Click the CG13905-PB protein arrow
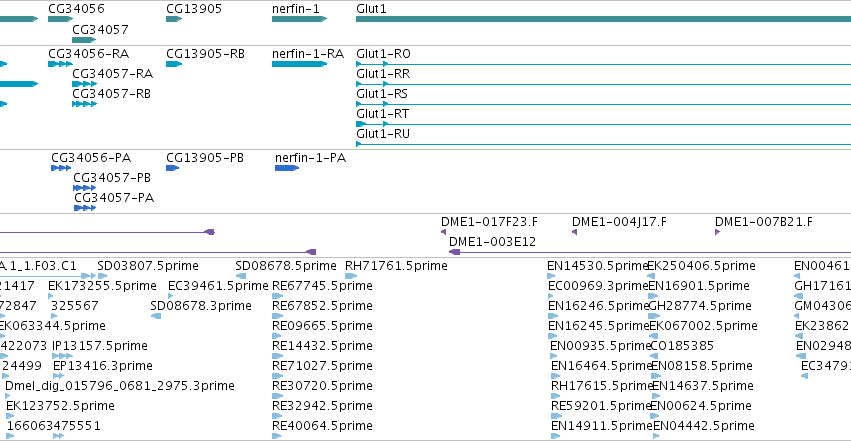This screenshot has width=851, height=441. tap(173, 168)
